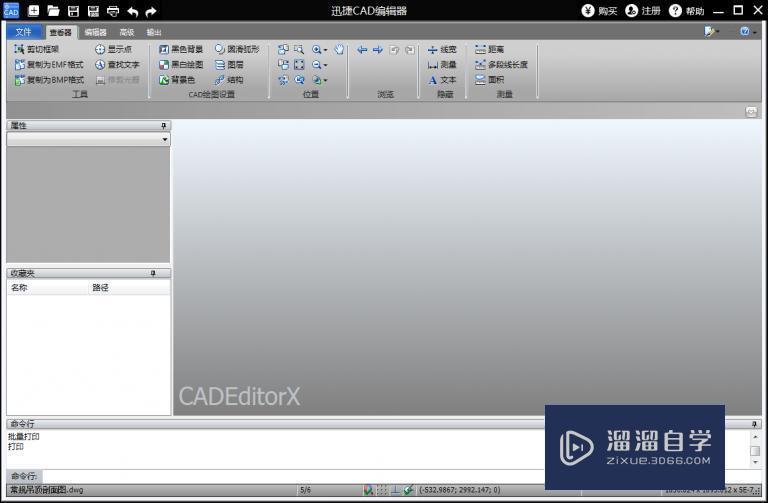Viewport: 768px width, 503px height.
Task: Click the command line input field
Action: pyautogui.click(x=294, y=476)
